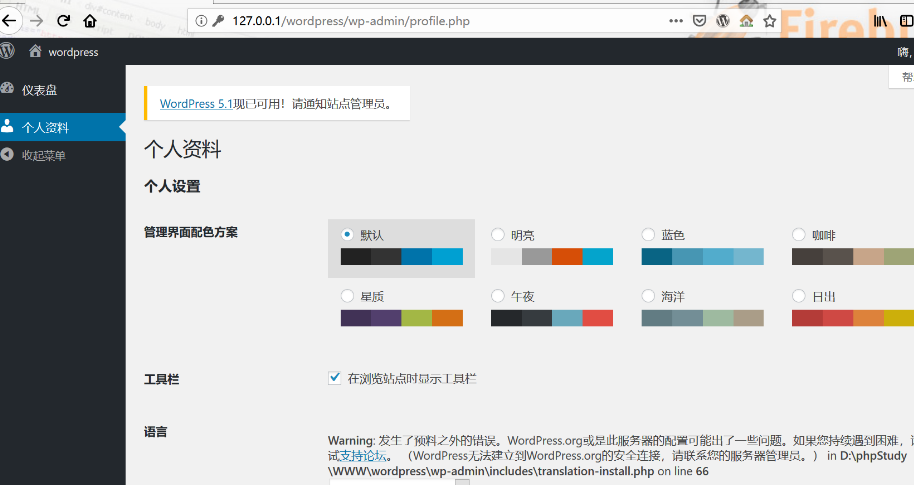Select the 默认 color scheme radio
The image size is (914, 485).
coord(347,234)
